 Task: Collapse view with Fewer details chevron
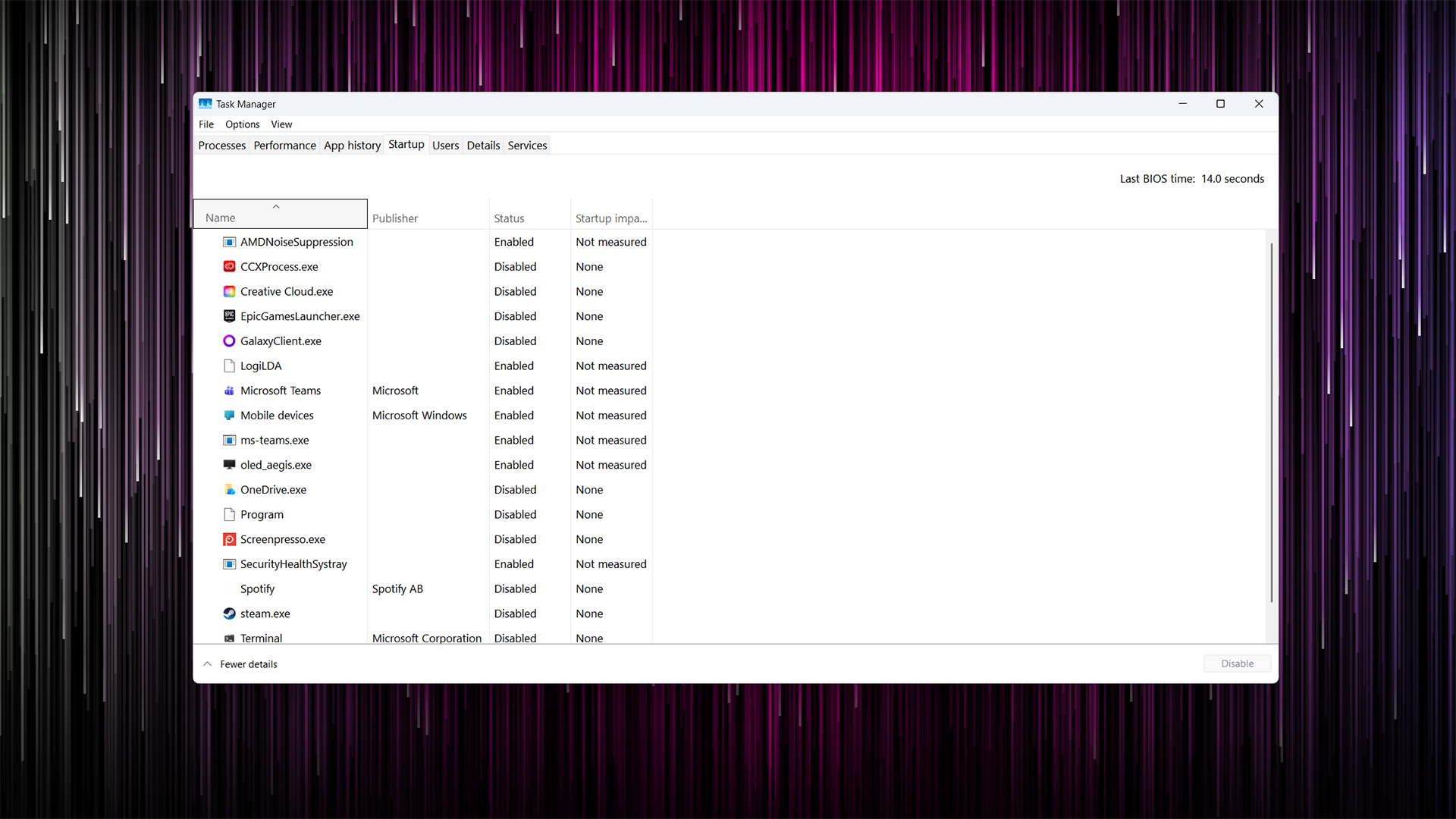(x=207, y=664)
